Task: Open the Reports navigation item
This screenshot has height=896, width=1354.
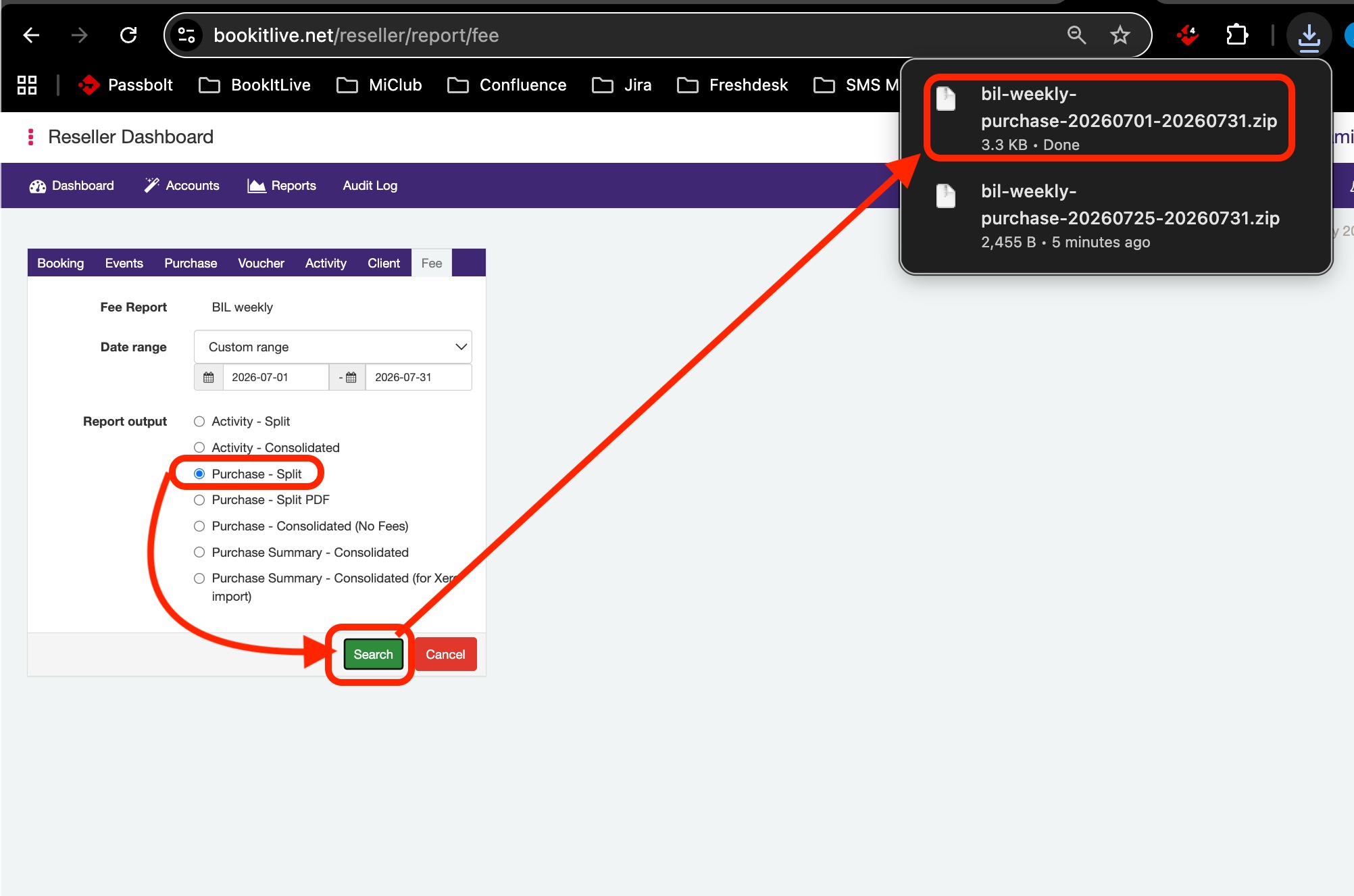Action: point(282,185)
